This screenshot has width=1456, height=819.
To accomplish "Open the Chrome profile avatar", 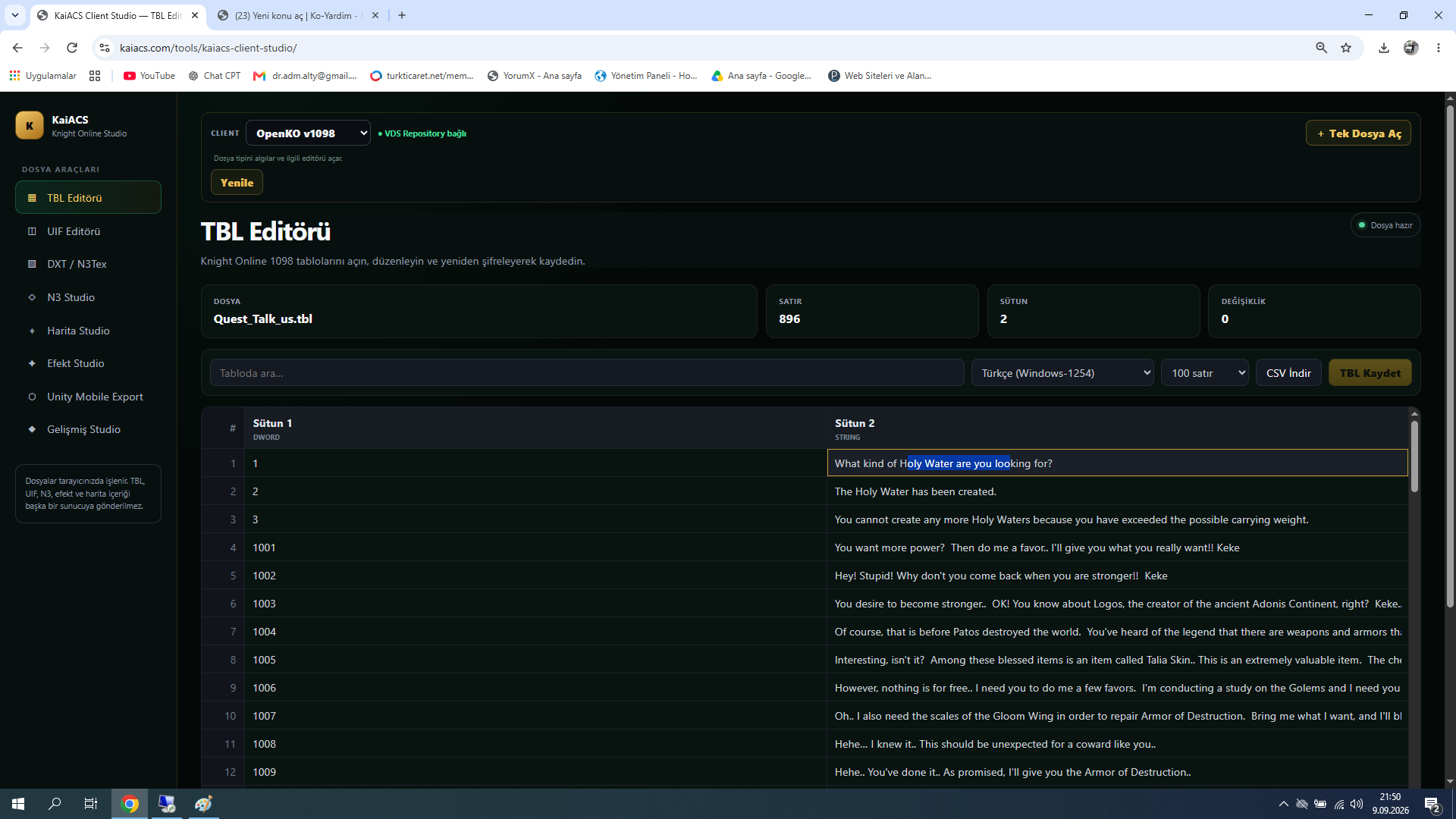I will (x=1411, y=48).
